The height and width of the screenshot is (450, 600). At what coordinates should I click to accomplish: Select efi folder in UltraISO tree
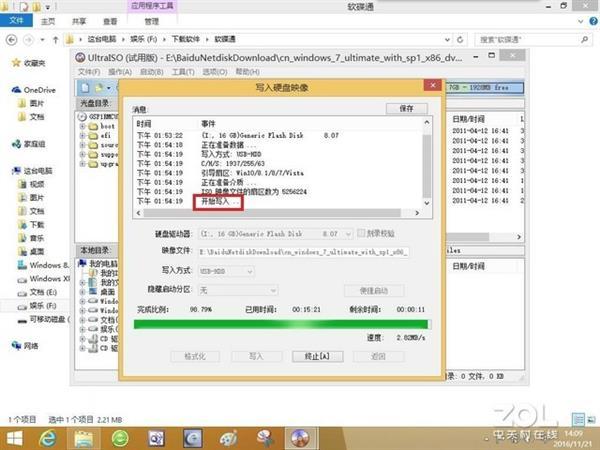pos(101,135)
